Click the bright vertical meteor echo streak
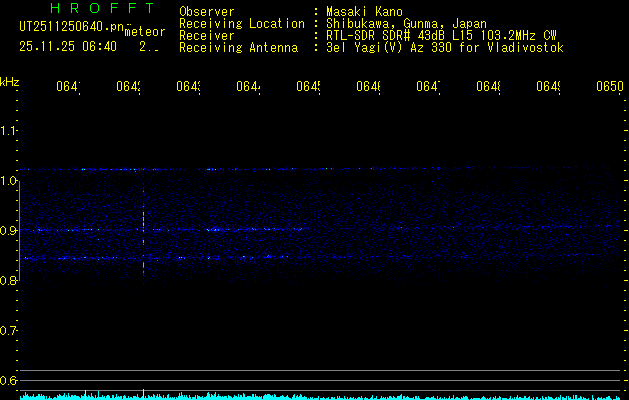Viewport: 629px width, 400px height. coord(144,240)
